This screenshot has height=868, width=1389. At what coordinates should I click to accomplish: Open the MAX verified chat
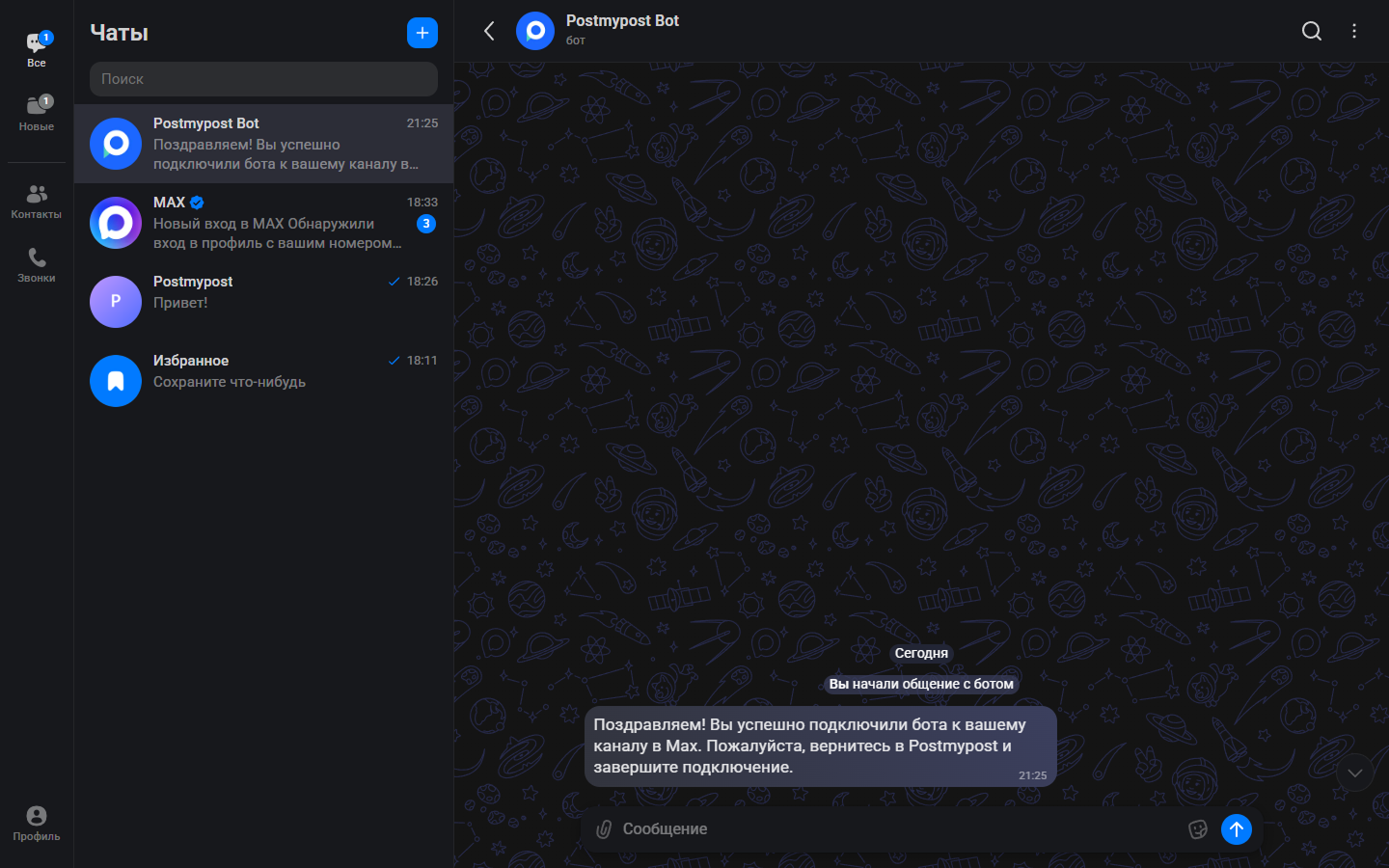[x=263, y=223]
